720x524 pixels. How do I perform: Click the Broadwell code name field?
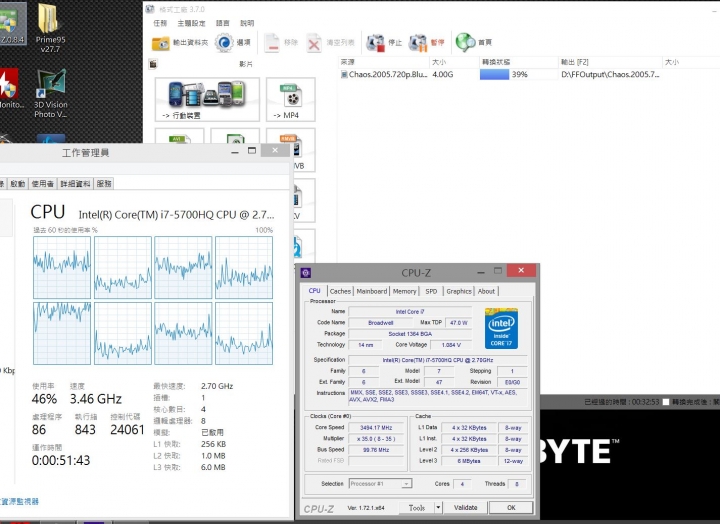tap(380, 323)
